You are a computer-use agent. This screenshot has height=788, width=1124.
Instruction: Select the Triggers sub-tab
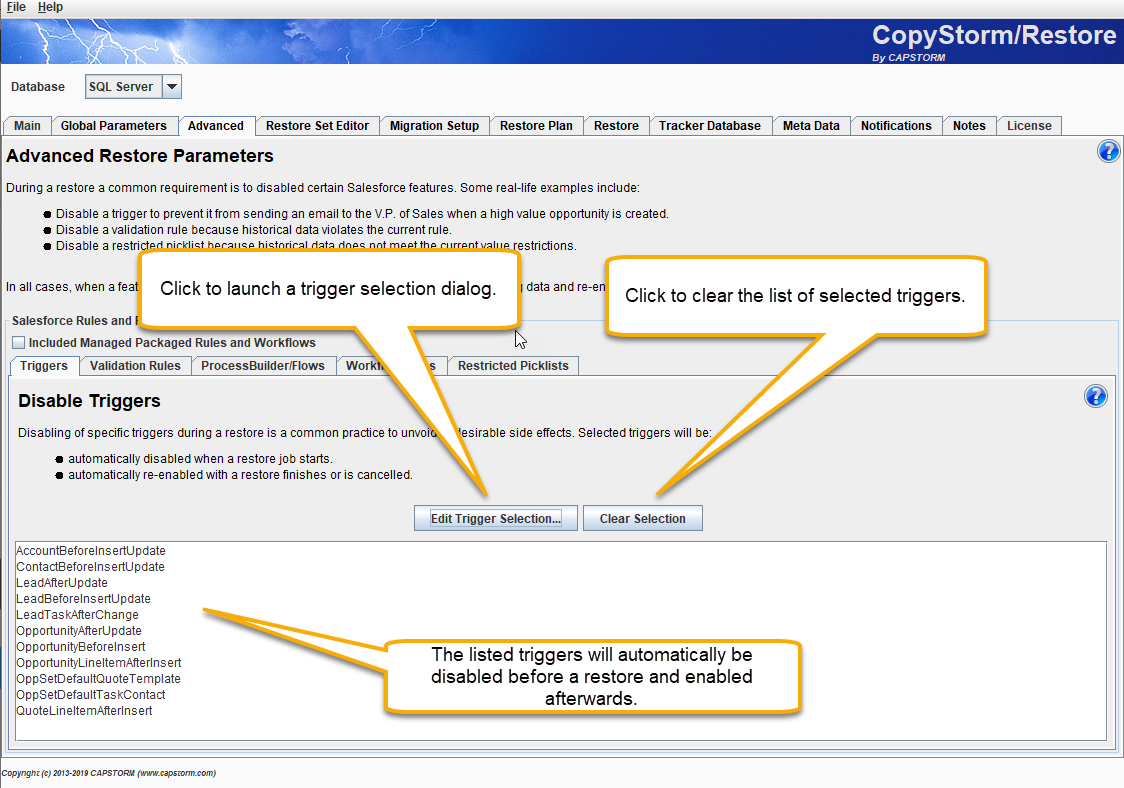click(x=44, y=366)
